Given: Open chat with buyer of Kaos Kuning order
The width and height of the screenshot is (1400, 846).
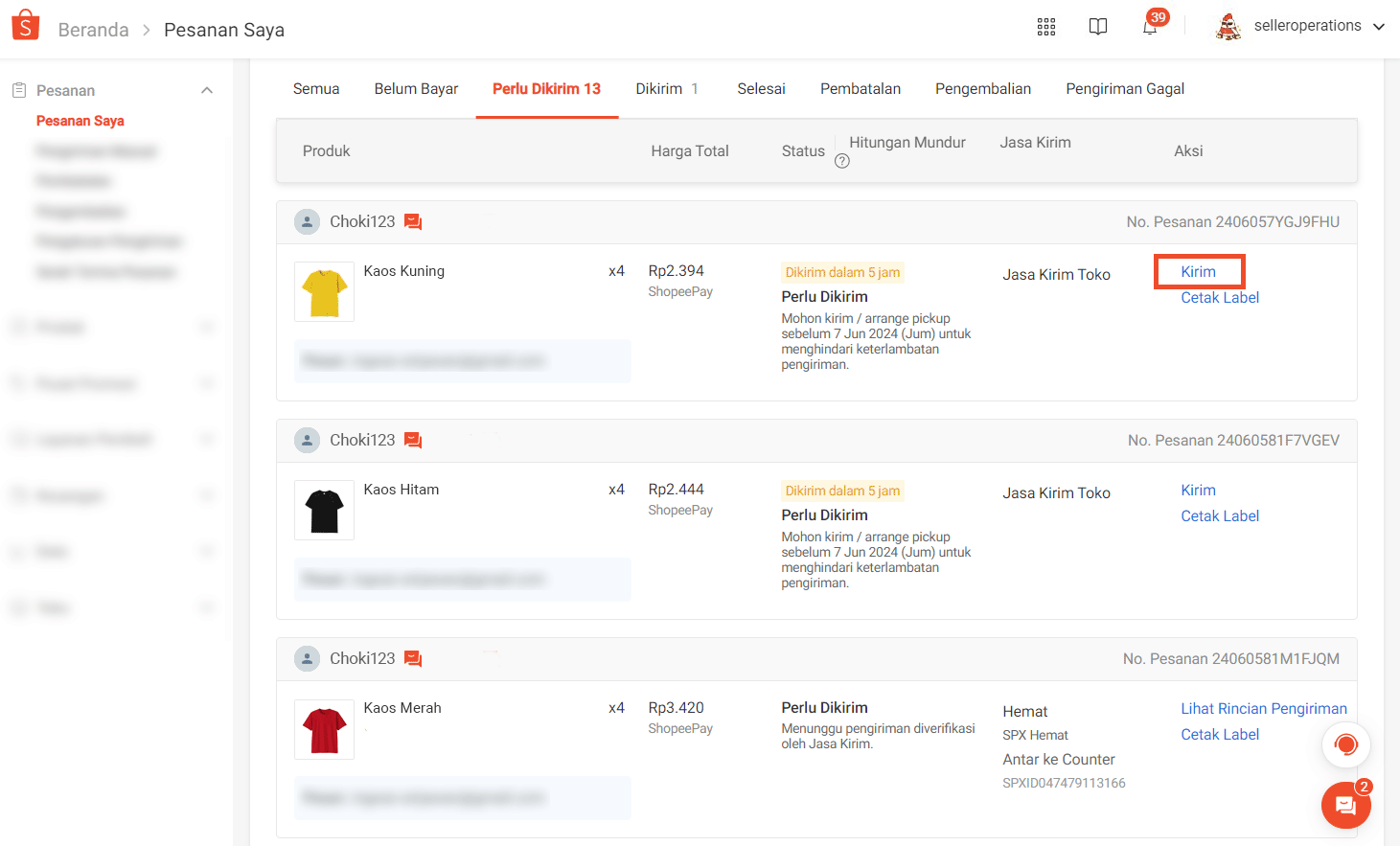Looking at the screenshot, I should tap(413, 222).
